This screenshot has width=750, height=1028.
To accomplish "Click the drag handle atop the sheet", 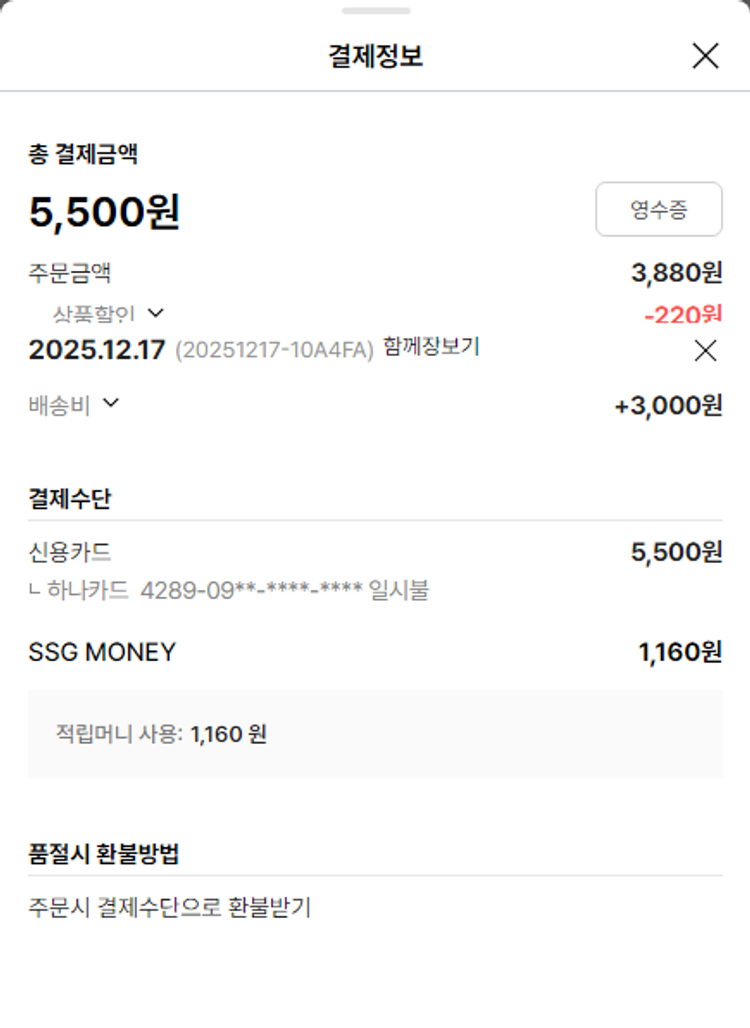I will [x=375, y=11].
